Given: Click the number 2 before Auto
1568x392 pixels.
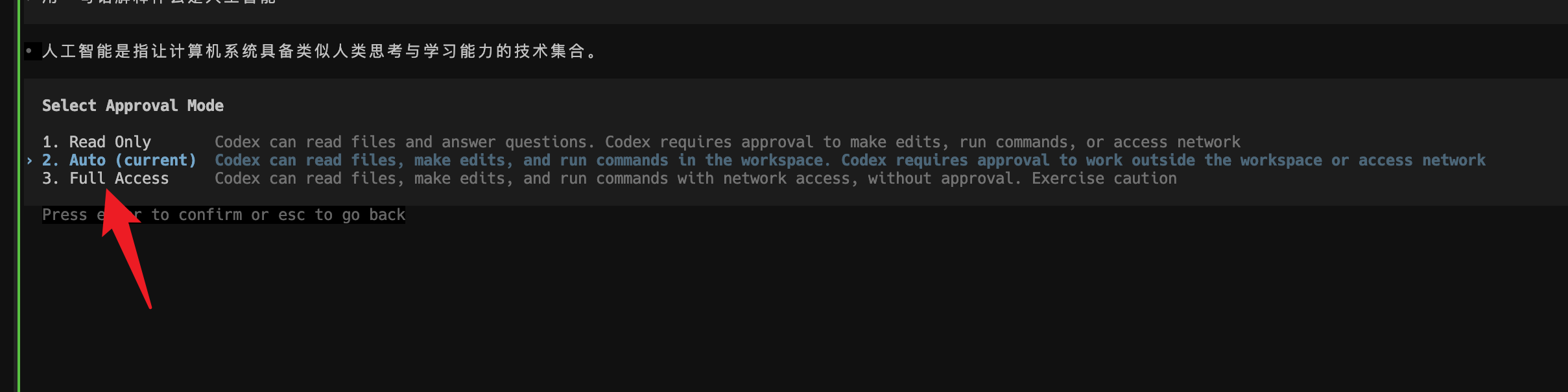Looking at the screenshot, I should (x=48, y=160).
